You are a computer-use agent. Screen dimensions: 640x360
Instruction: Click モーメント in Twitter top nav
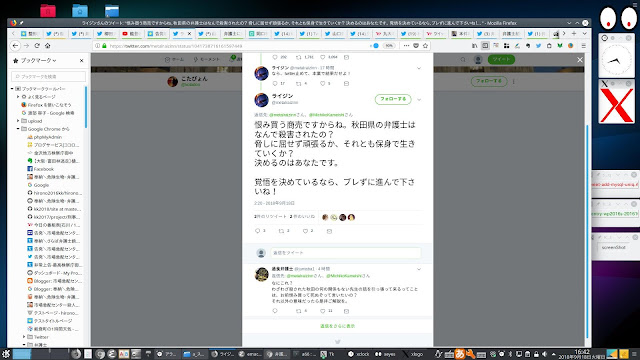[x=207, y=60]
